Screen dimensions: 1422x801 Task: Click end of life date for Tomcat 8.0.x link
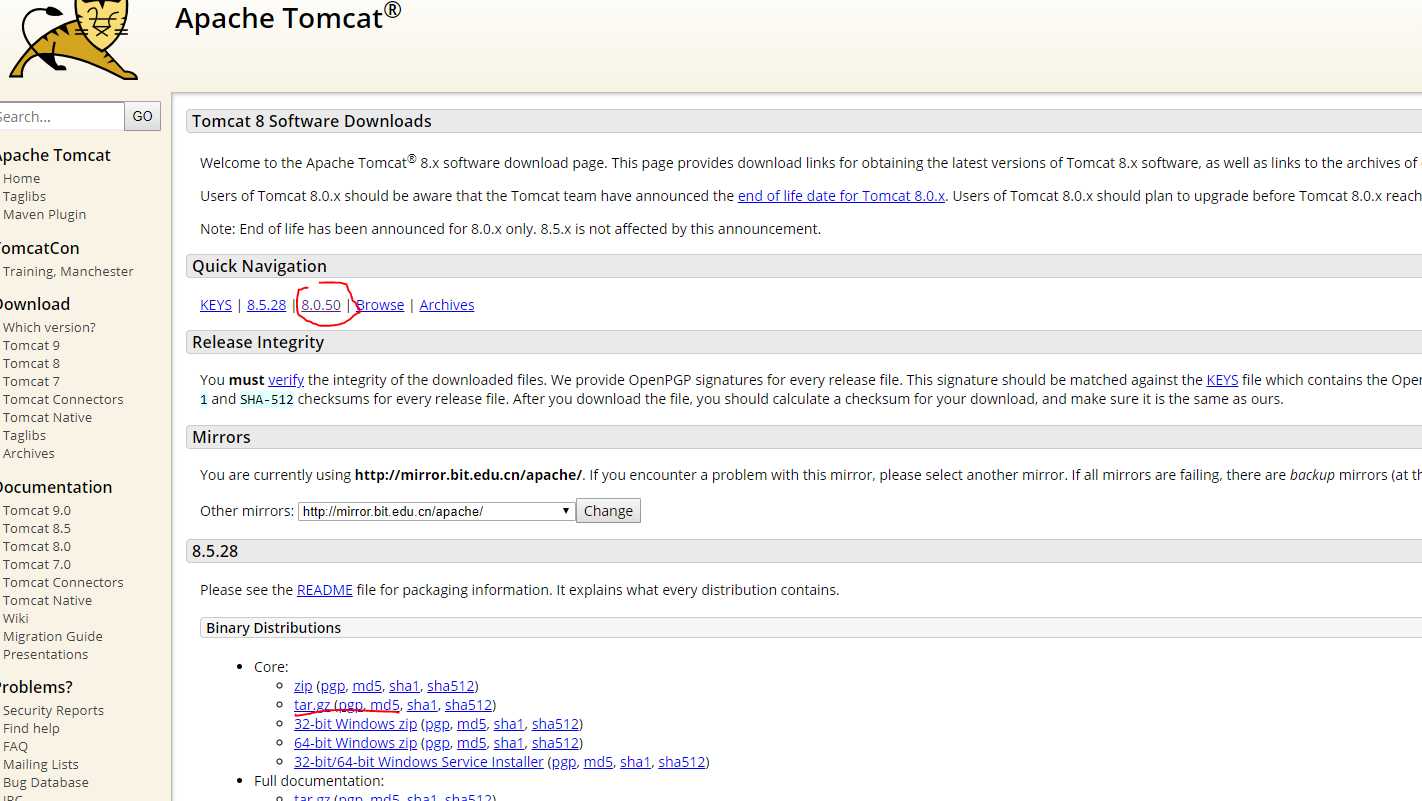coord(841,196)
